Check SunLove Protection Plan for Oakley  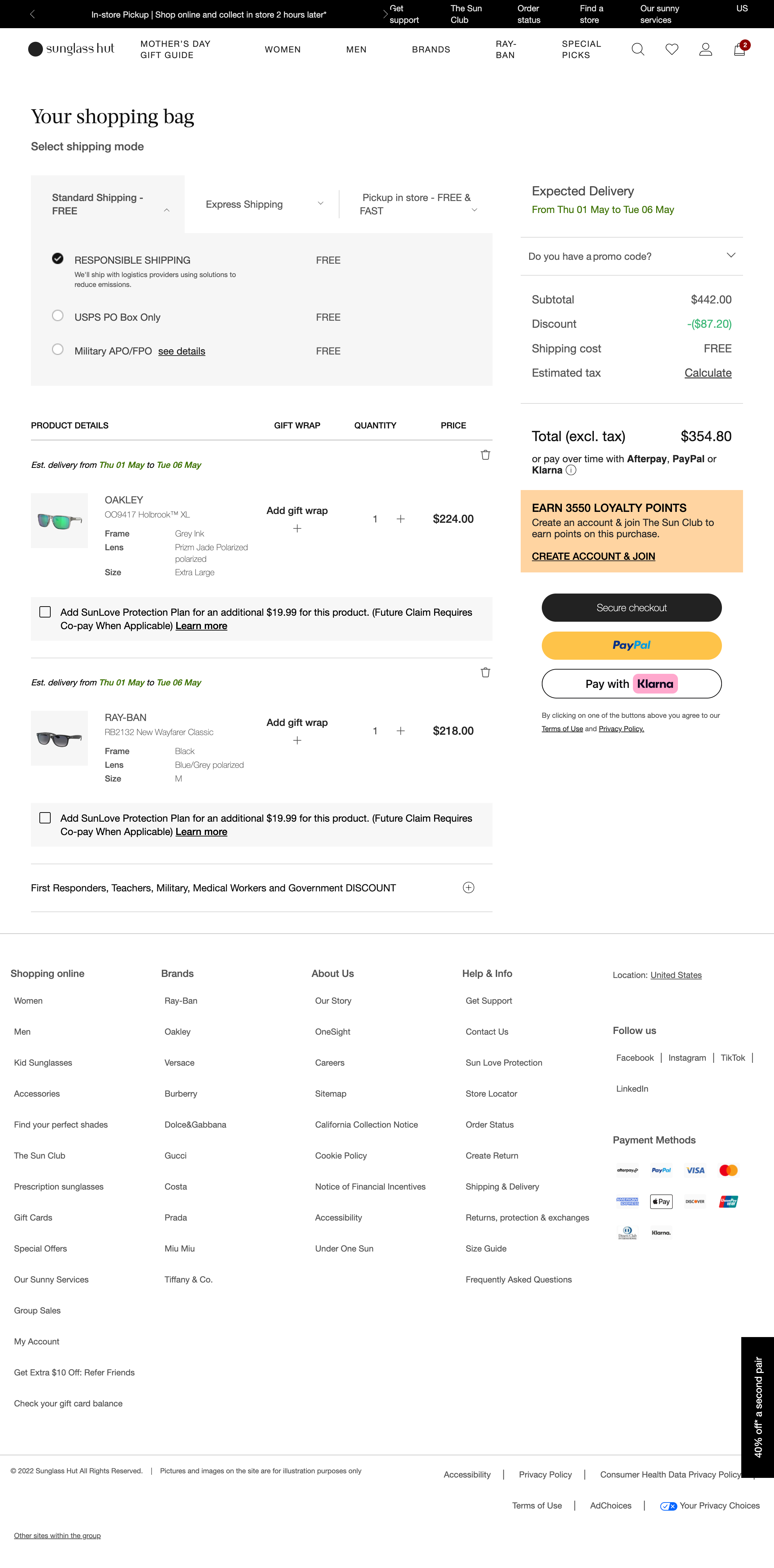point(45,612)
